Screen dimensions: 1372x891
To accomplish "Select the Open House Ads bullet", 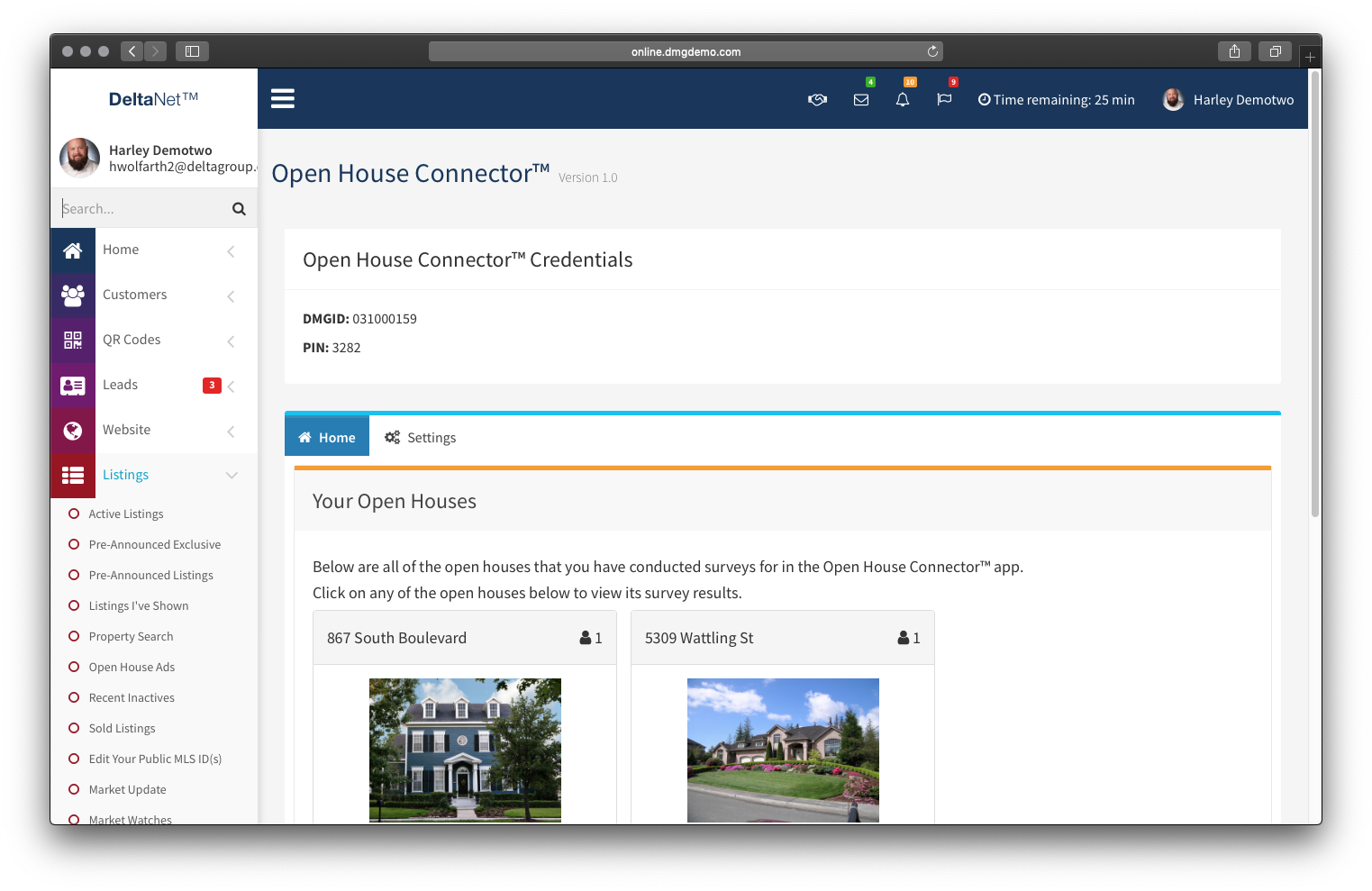I will tap(74, 668).
